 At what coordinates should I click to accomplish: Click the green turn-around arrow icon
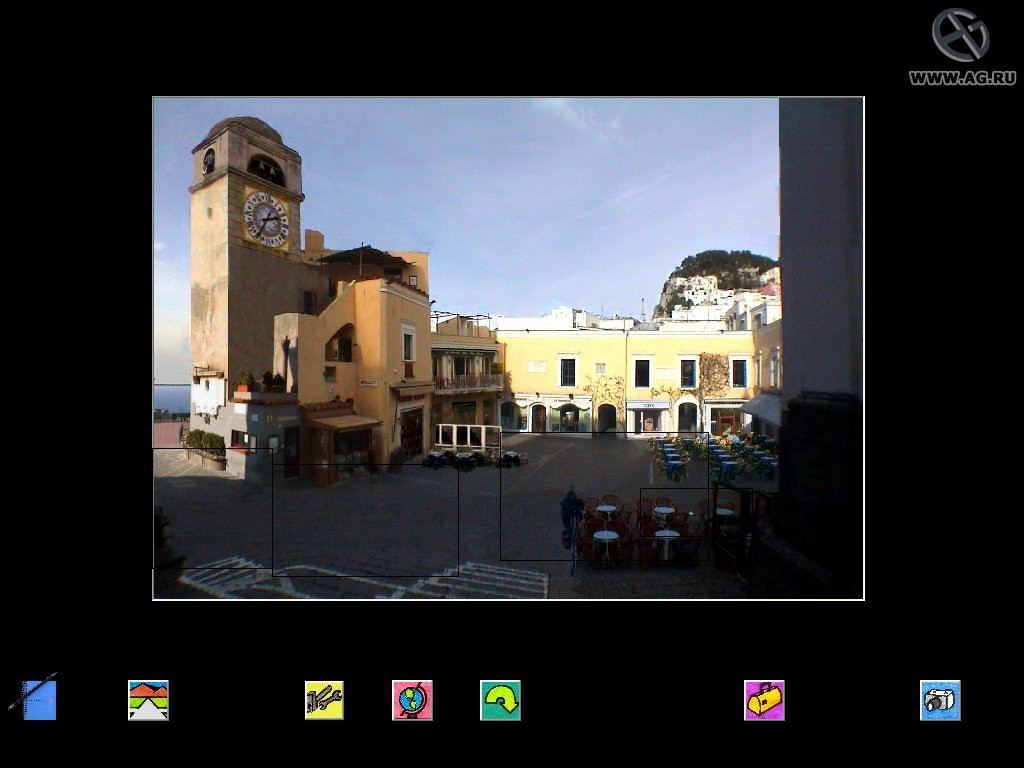[x=500, y=700]
